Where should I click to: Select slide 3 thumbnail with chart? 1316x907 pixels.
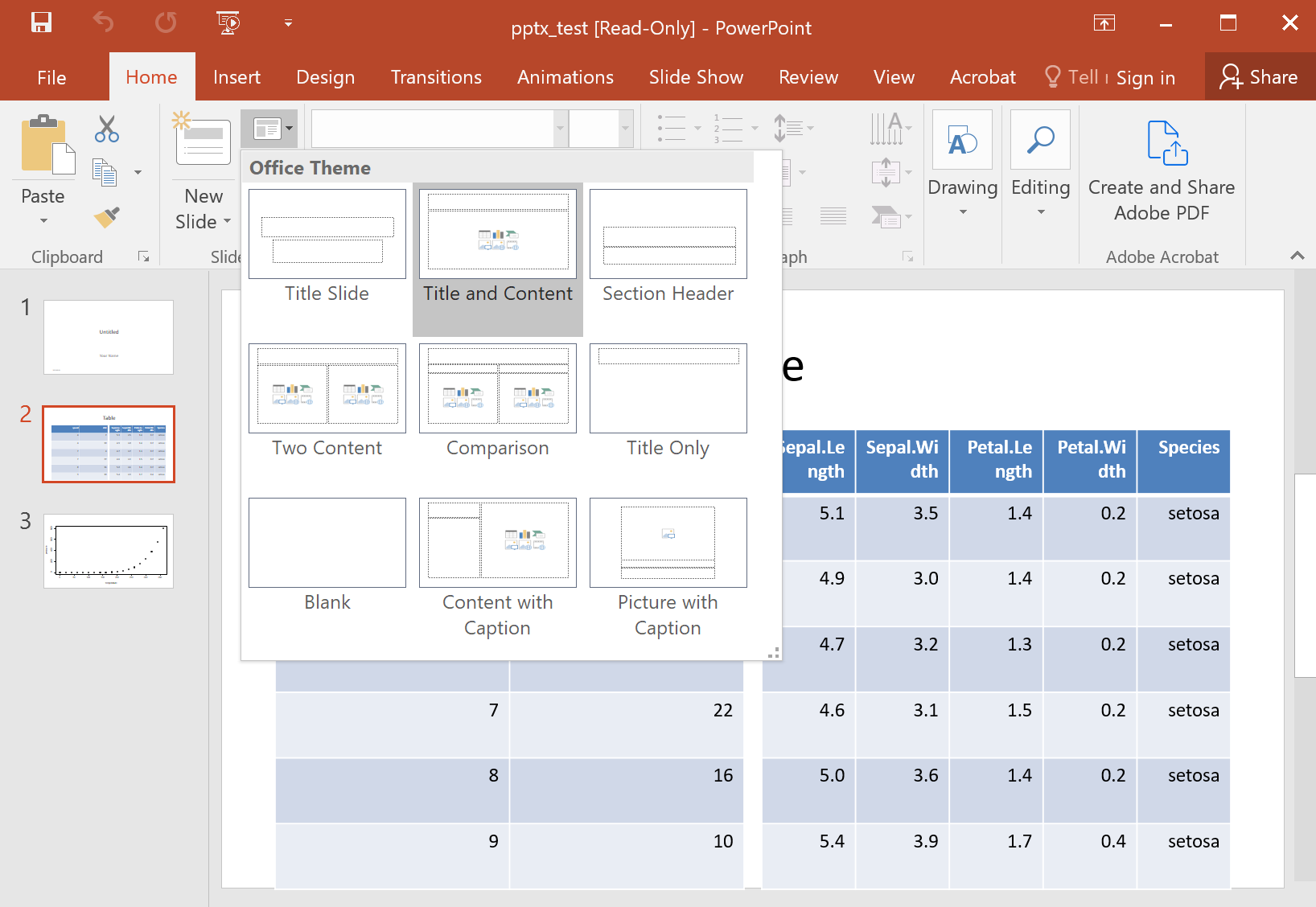tap(109, 551)
